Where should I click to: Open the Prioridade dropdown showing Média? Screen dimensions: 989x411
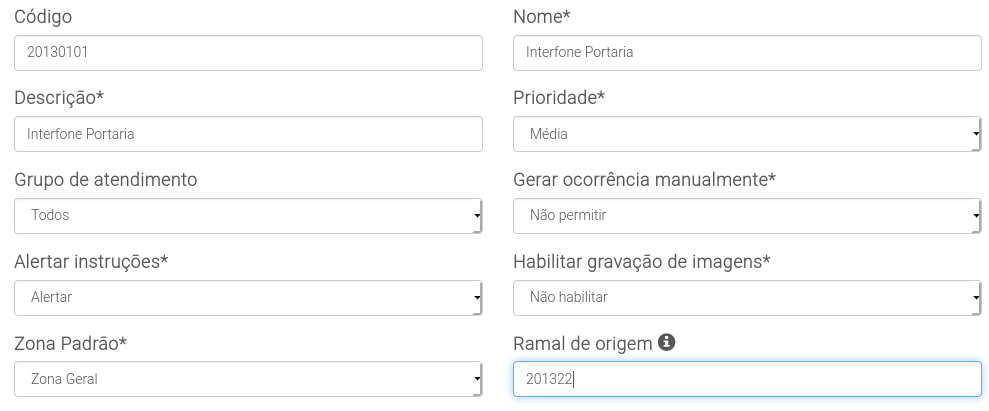[x=747, y=134]
